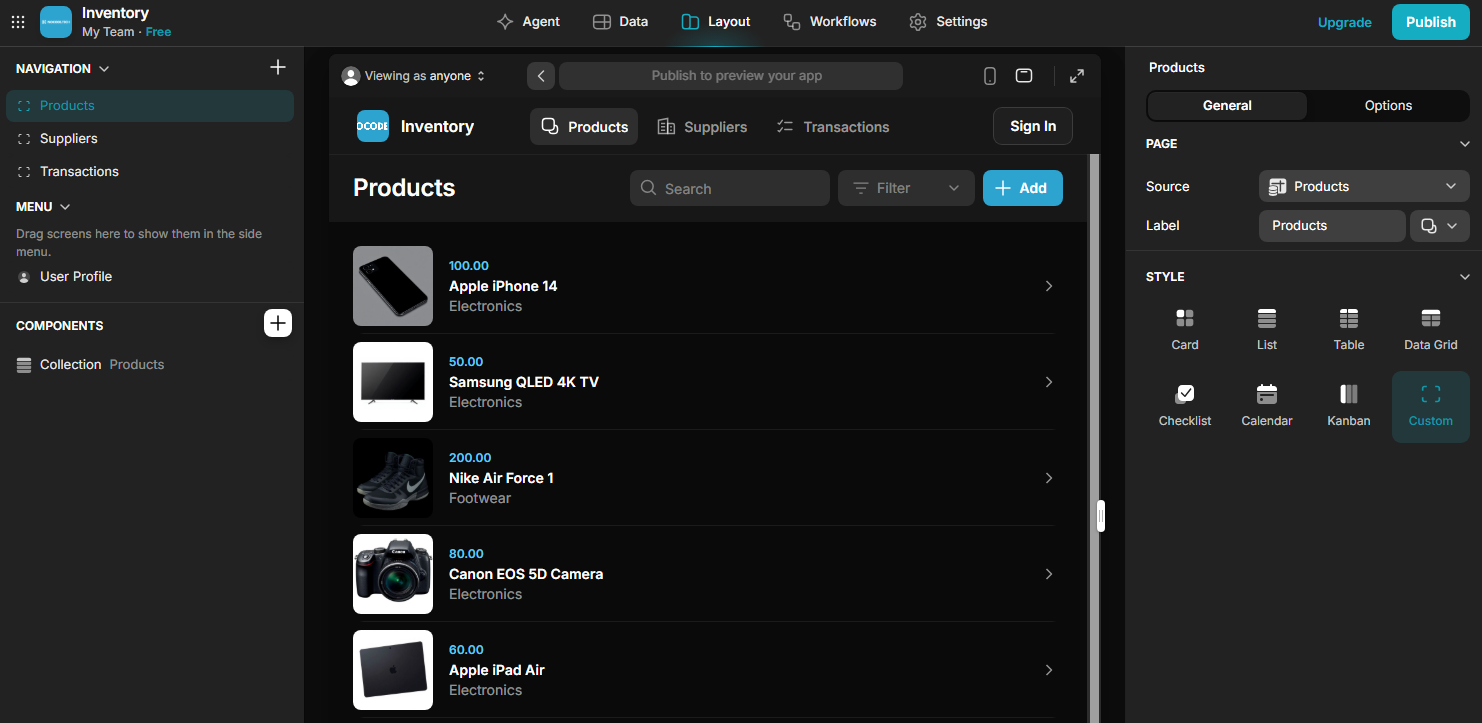Click the Nike Air Force 1 thumbnail
The height and width of the screenshot is (723, 1482).
(x=393, y=478)
